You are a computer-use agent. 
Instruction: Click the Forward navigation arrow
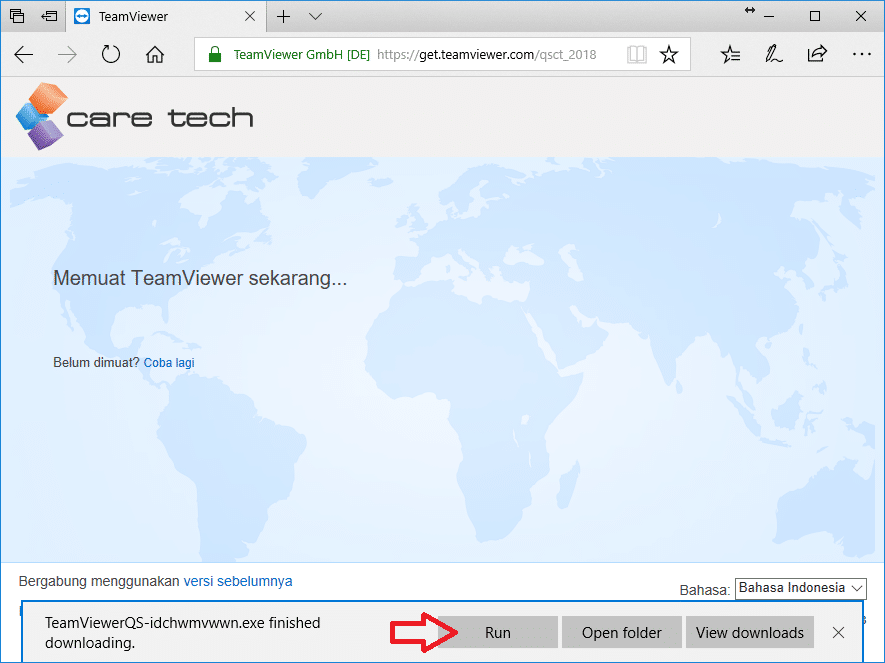[x=67, y=55]
